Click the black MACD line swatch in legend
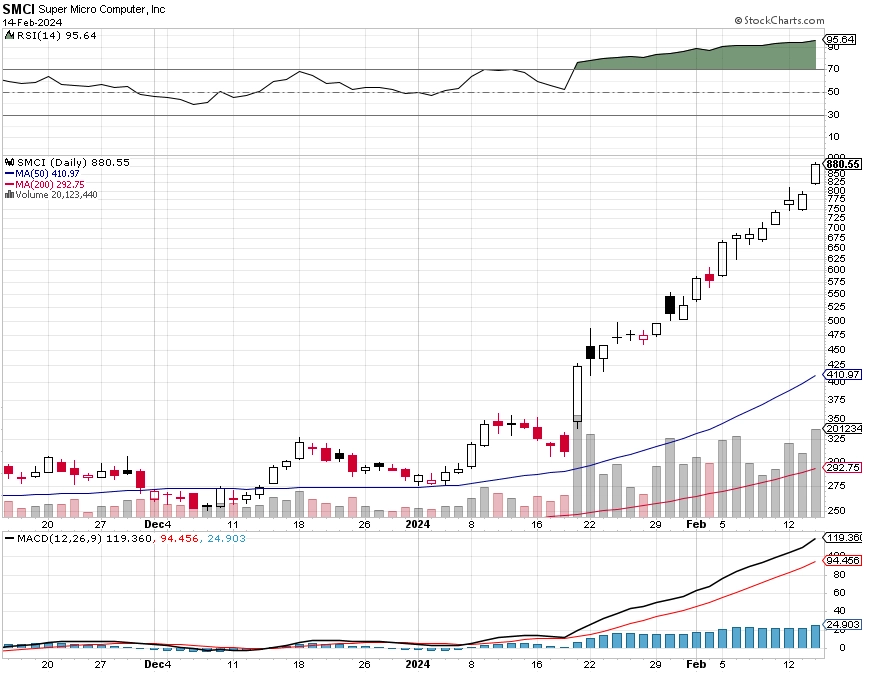This screenshot has width=869, height=673. [9, 538]
